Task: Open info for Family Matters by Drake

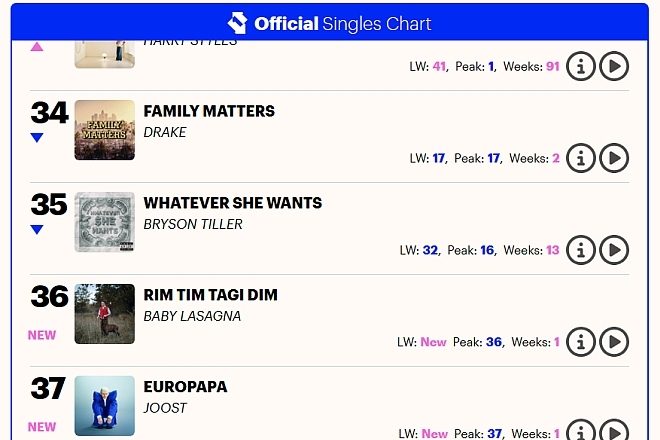Action: click(581, 158)
